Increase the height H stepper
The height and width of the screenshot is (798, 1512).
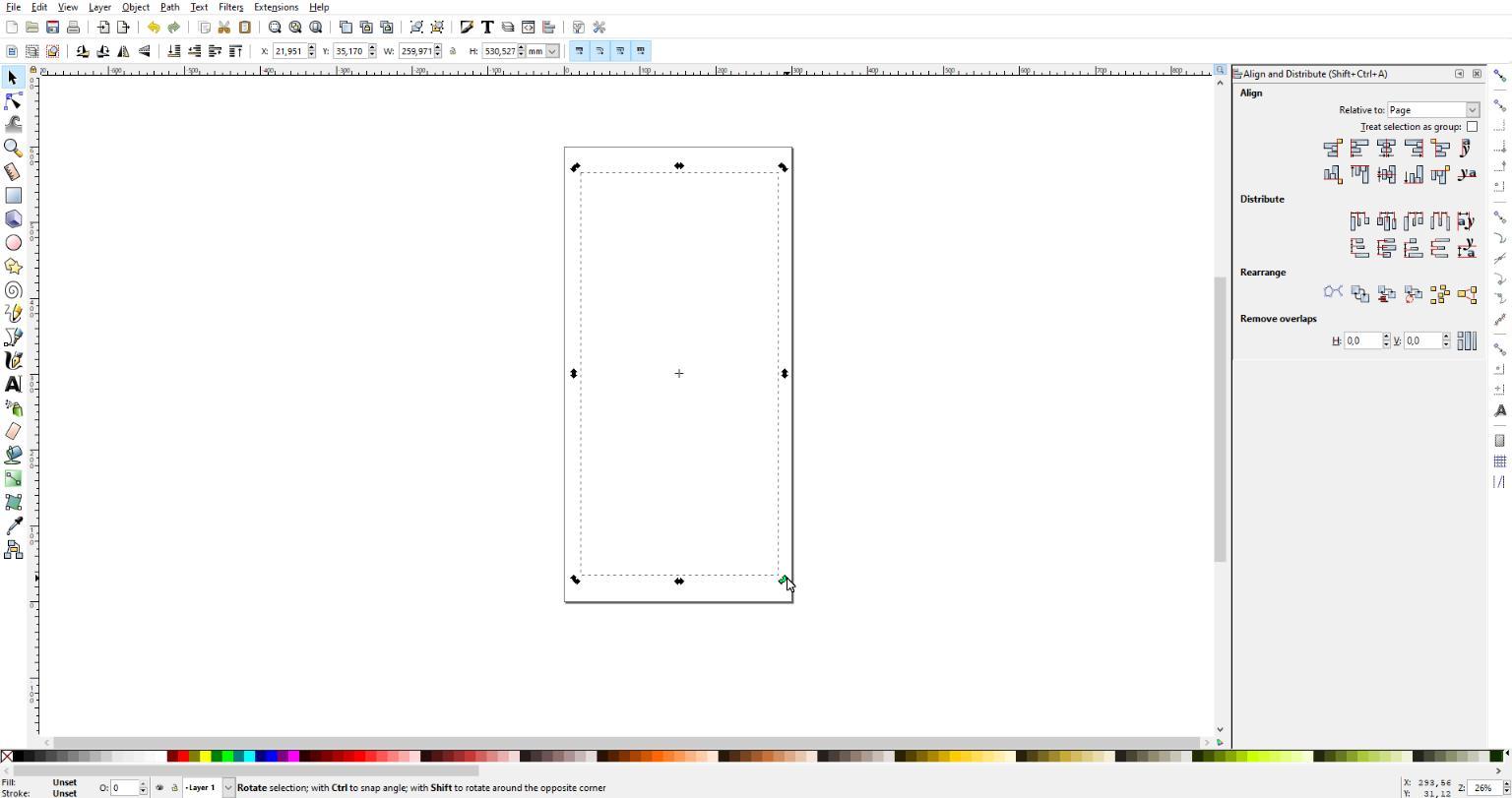[521, 47]
